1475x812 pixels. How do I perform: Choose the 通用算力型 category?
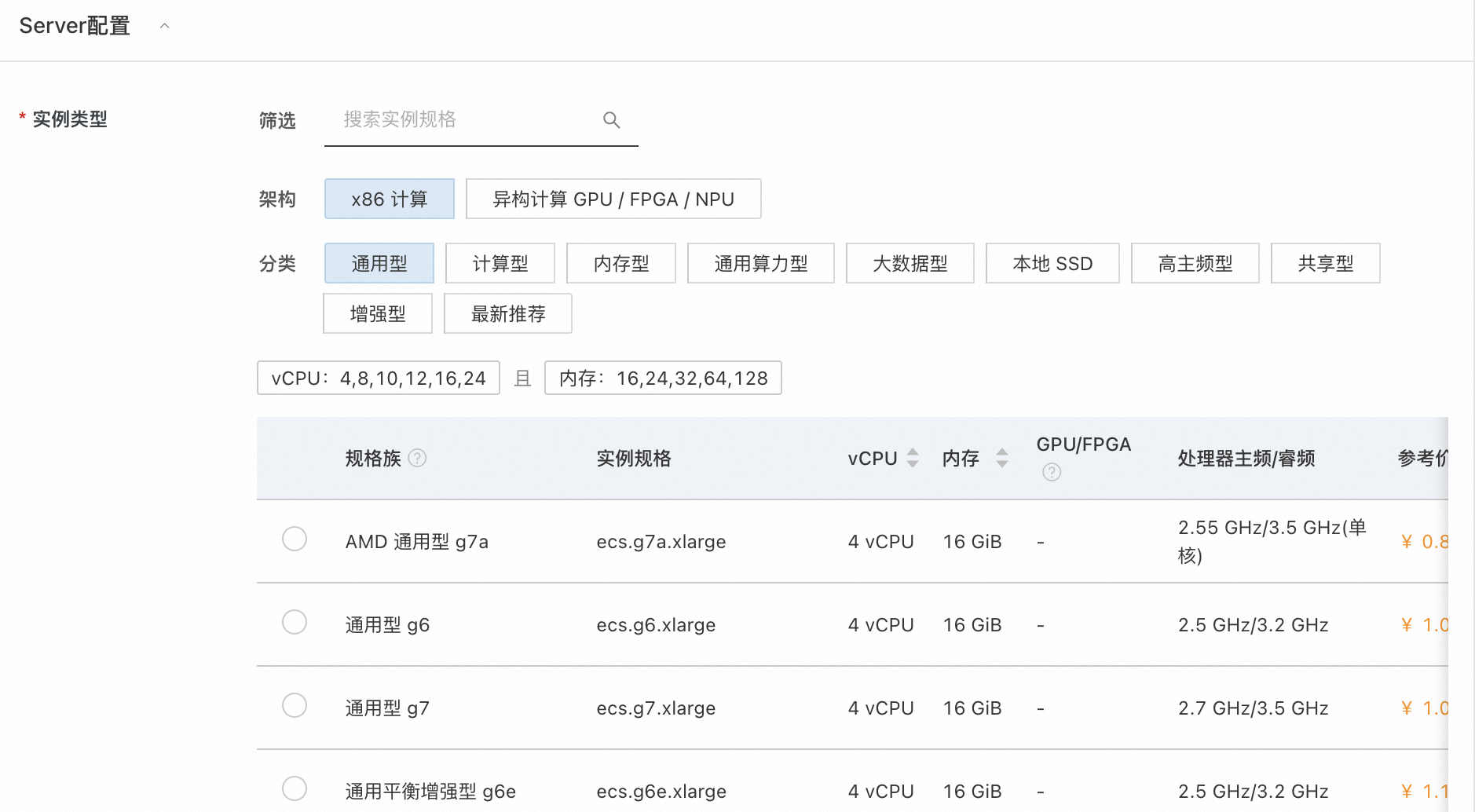761,263
